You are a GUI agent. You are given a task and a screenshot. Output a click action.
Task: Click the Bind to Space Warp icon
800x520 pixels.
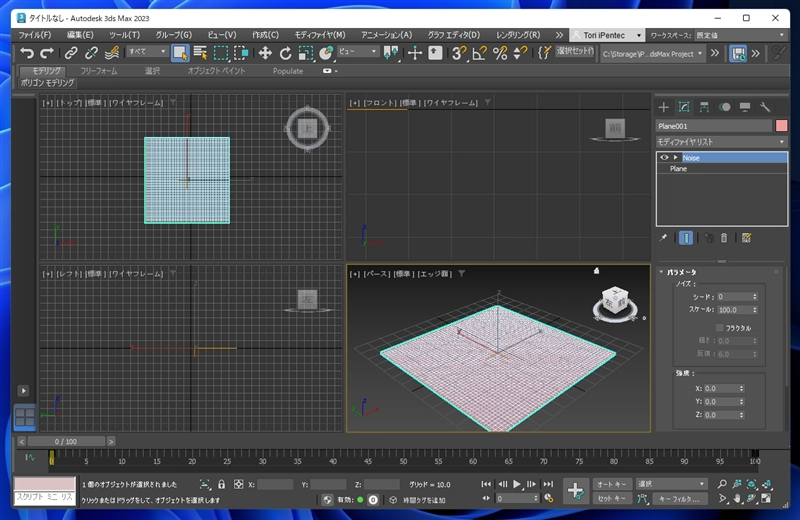(112, 53)
